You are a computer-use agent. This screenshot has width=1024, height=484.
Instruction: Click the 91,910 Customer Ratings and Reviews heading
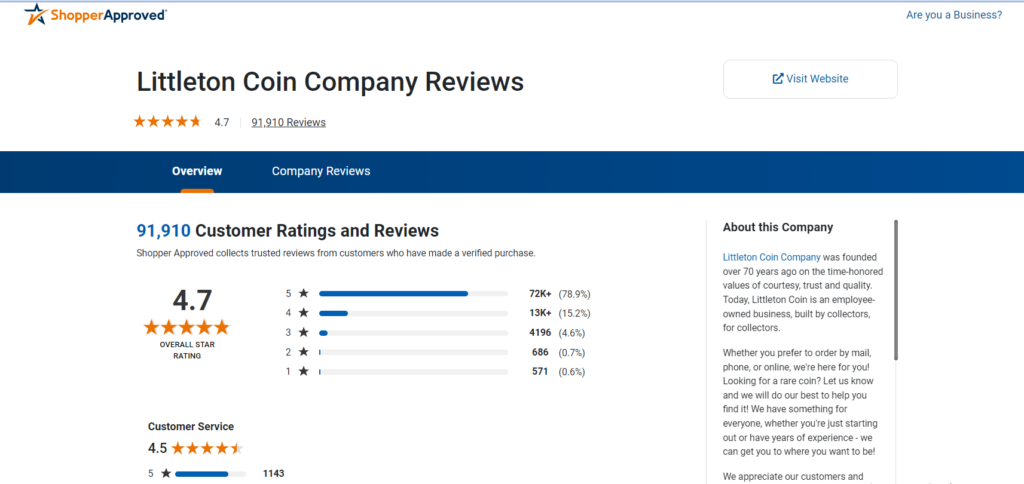(x=287, y=231)
